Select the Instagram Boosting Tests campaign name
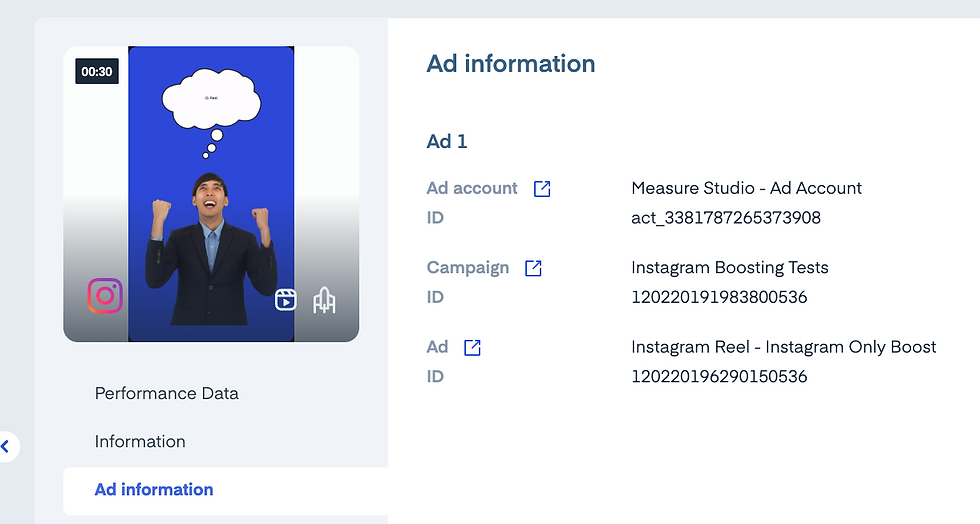The height and width of the screenshot is (524, 980). 729,268
